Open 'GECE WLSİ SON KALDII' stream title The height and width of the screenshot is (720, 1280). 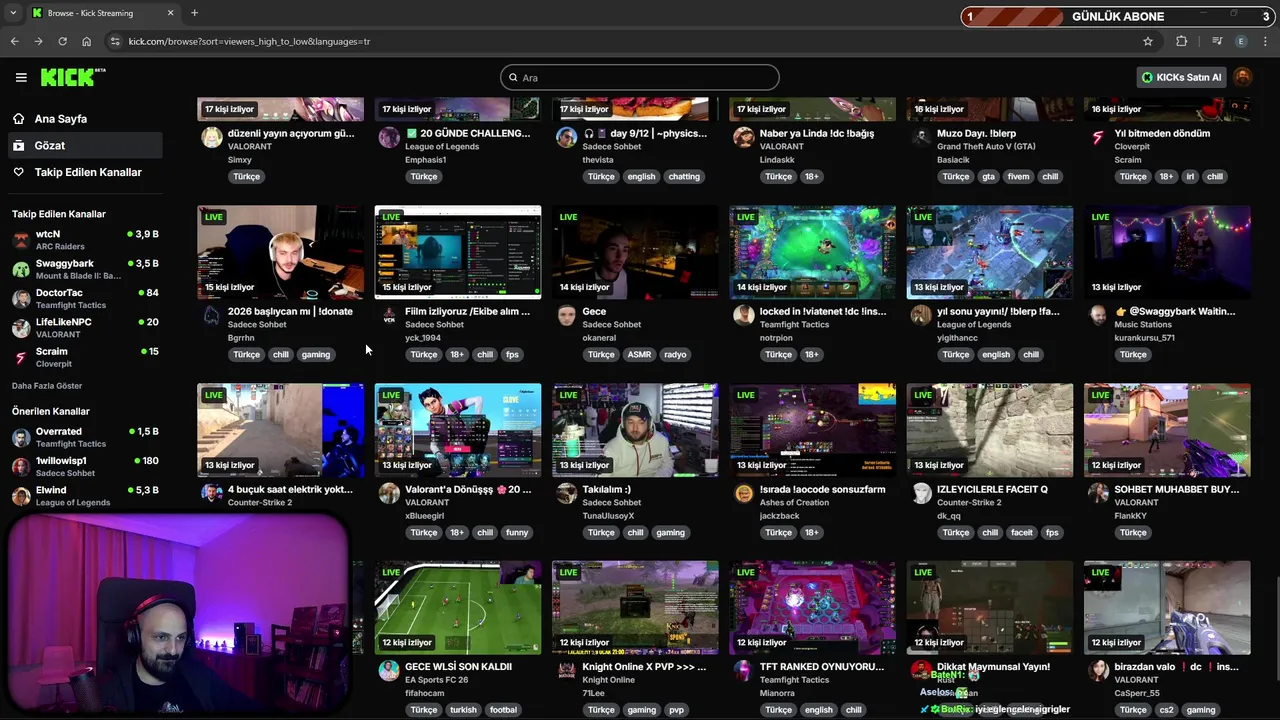(458, 666)
